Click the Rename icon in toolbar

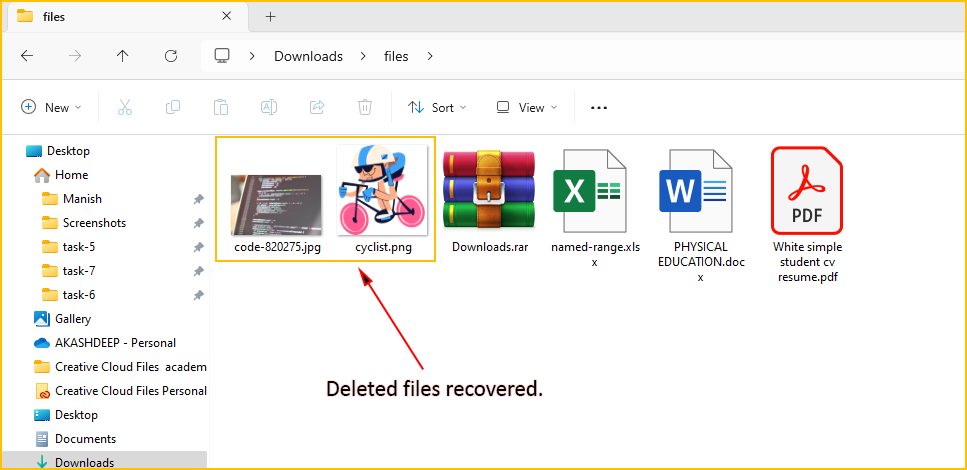pyautogui.click(x=269, y=108)
